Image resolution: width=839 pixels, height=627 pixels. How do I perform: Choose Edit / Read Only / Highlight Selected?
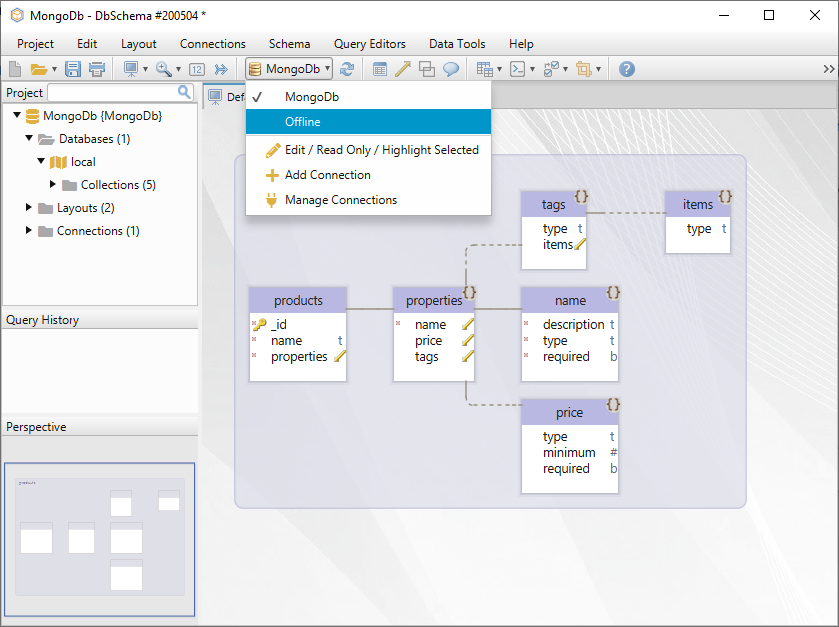click(x=381, y=150)
